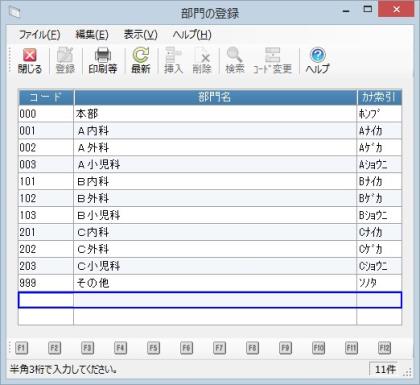Select the Ｂ小児科 department name cell
420x385 pixels.
[x=215, y=215]
